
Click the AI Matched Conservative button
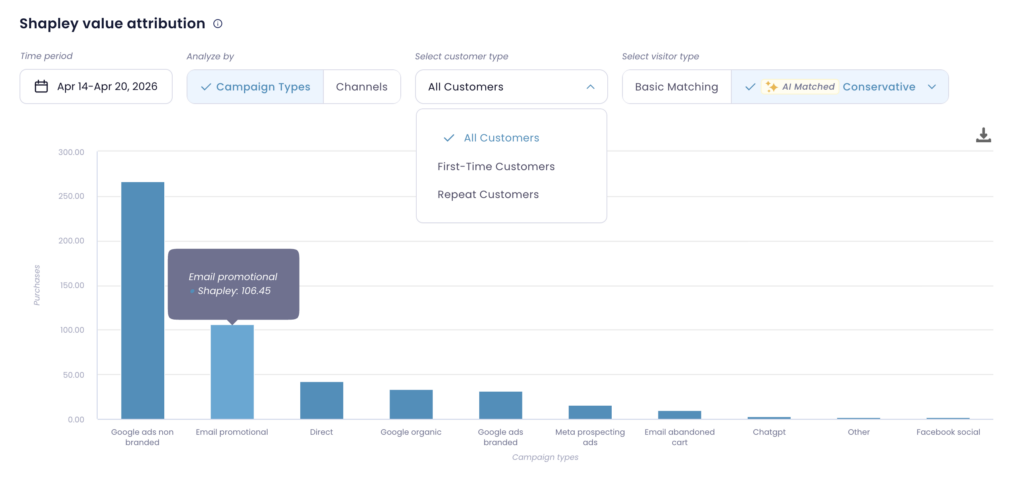(839, 87)
